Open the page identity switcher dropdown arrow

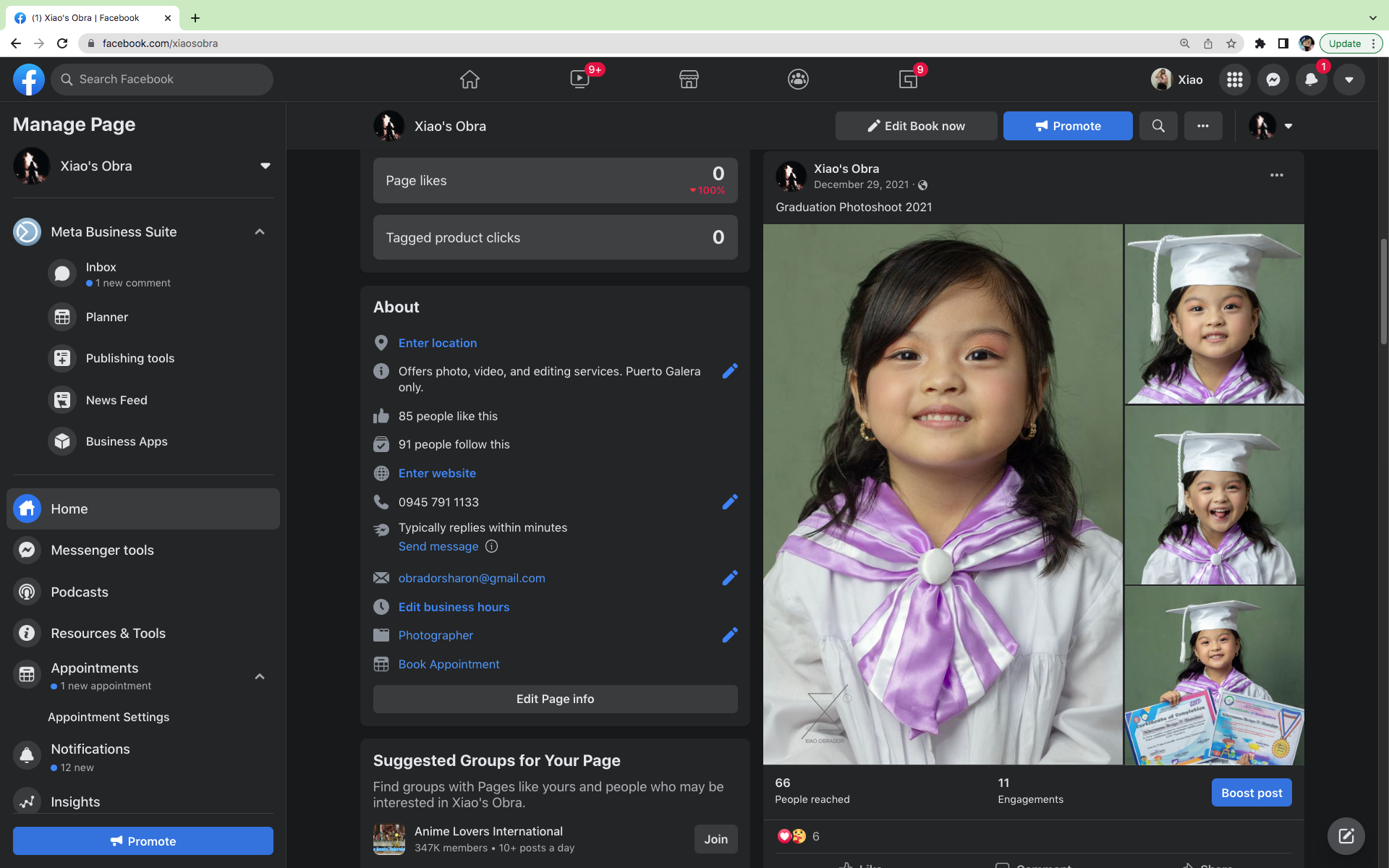pyautogui.click(x=1288, y=126)
